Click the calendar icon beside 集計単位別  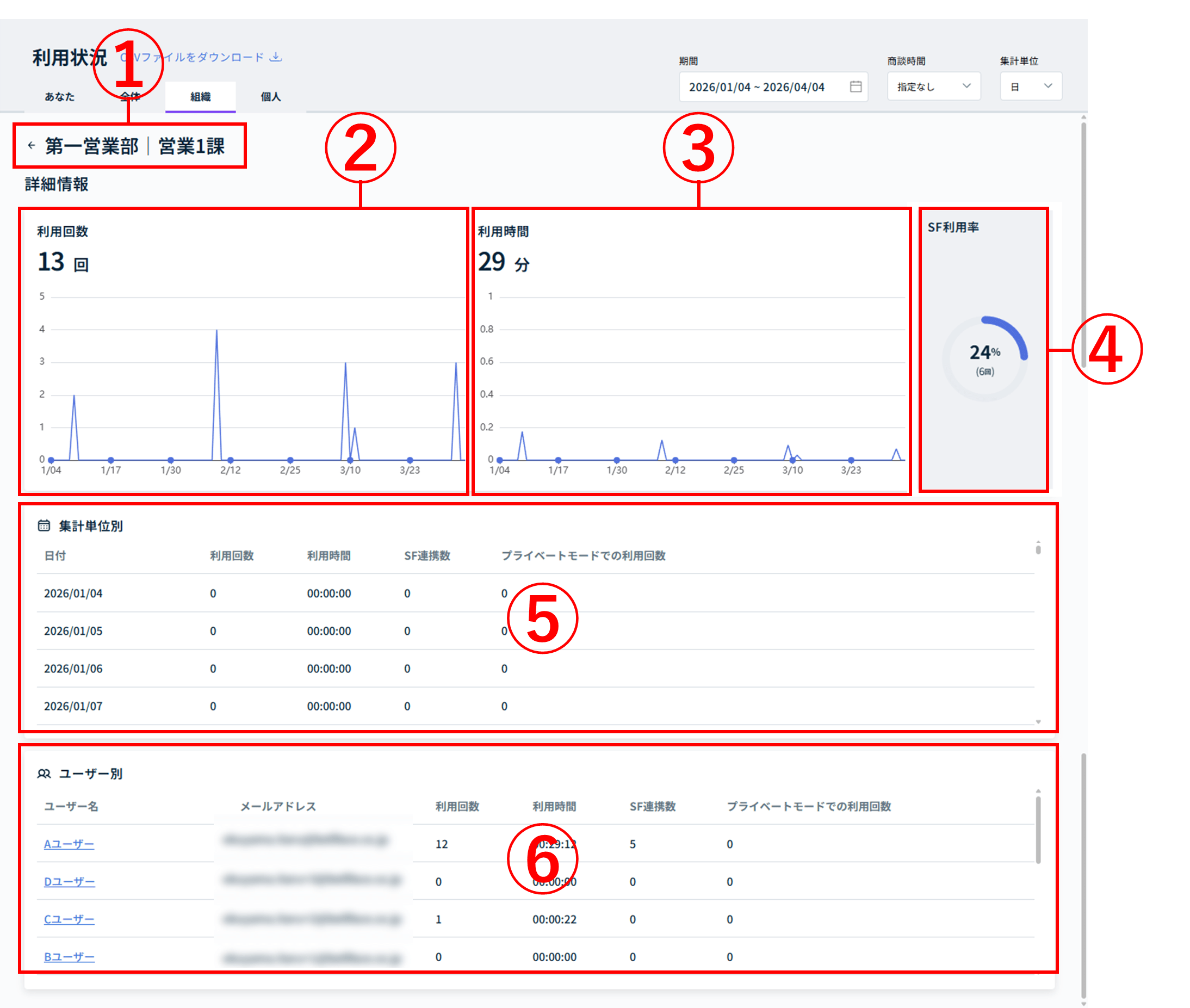tap(44, 525)
